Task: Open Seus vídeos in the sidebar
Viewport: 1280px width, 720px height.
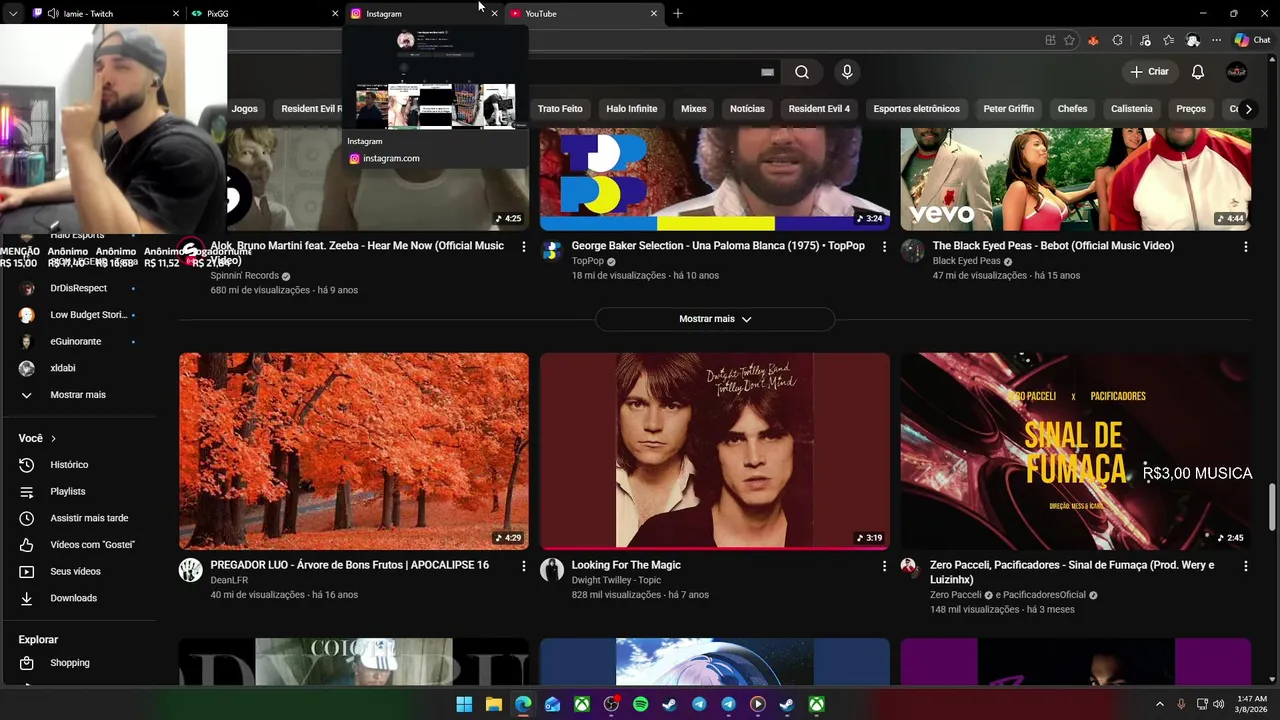Action: 77,572
